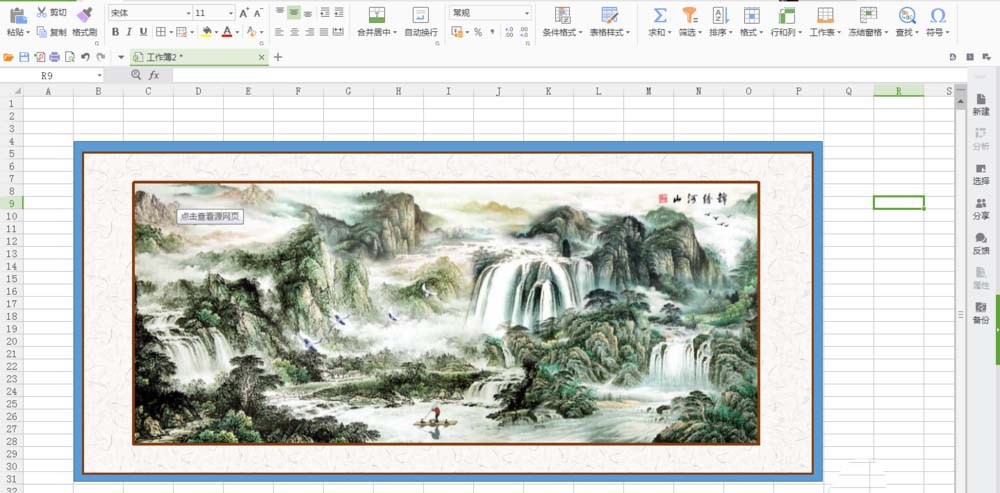Open the font size dropdown

coord(231,13)
